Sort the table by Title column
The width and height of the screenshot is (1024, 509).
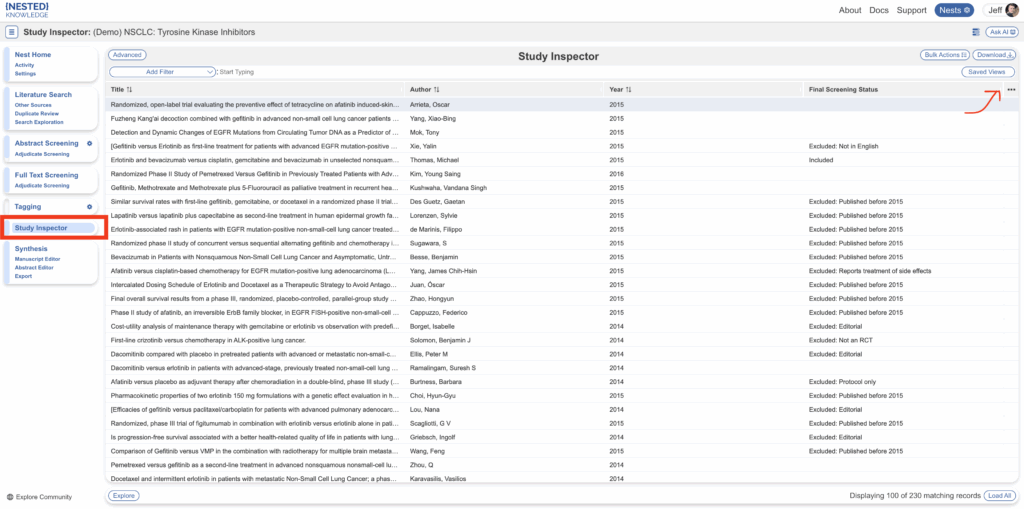129,90
